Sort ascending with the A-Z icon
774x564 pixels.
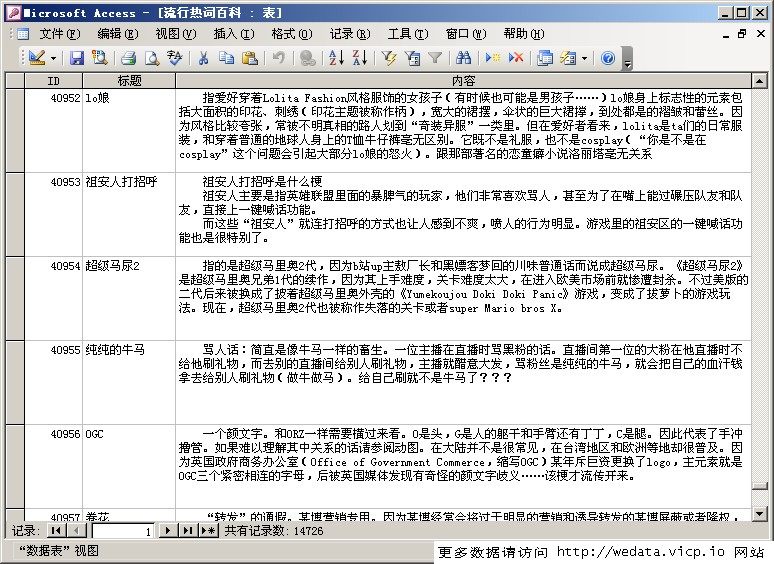point(337,58)
